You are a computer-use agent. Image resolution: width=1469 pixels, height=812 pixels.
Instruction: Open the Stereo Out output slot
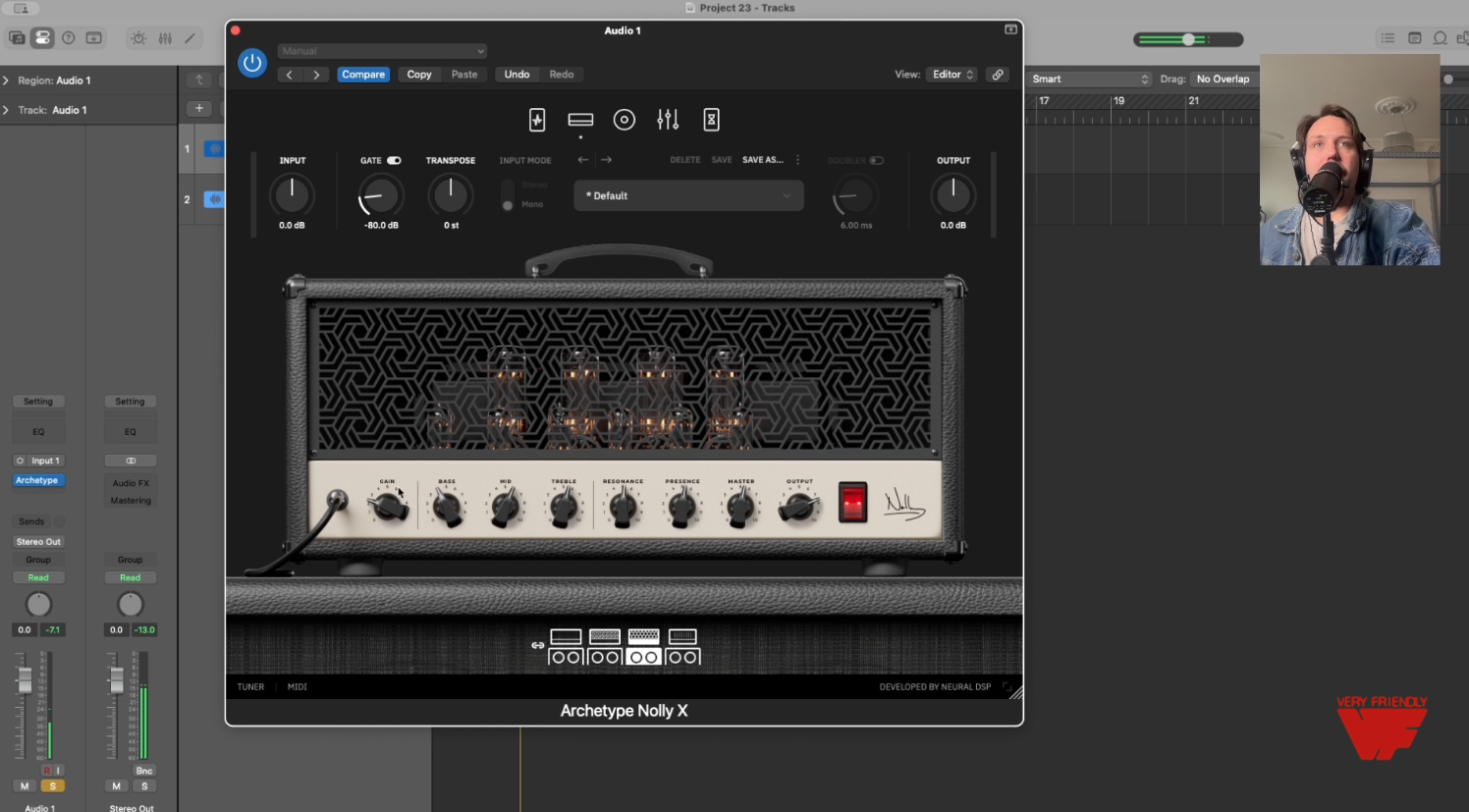point(38,541)
